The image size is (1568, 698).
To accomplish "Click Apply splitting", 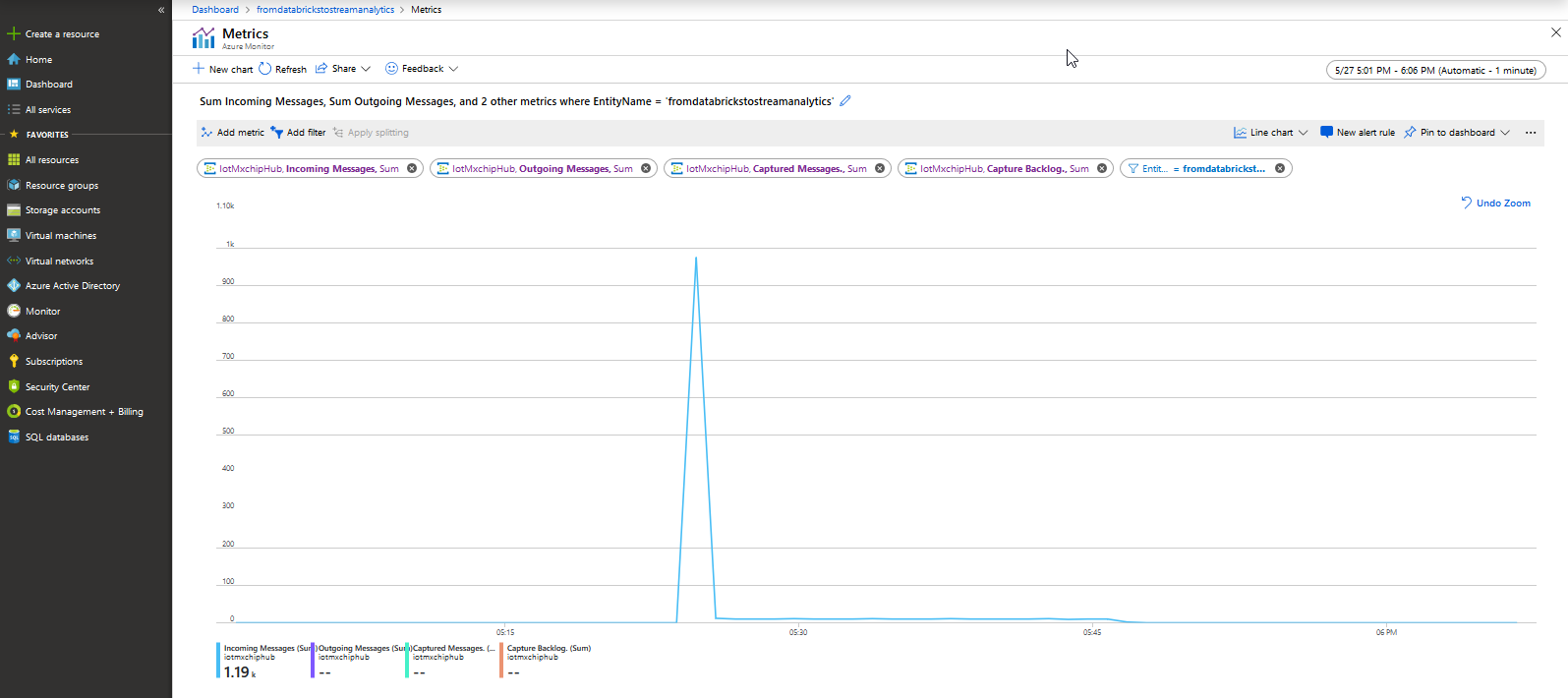I will (371, 133).
